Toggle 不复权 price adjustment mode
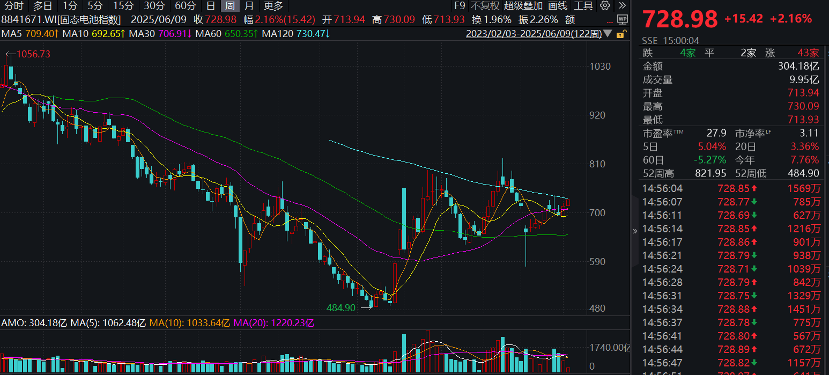830x376 pixels. tap(485, 6)
